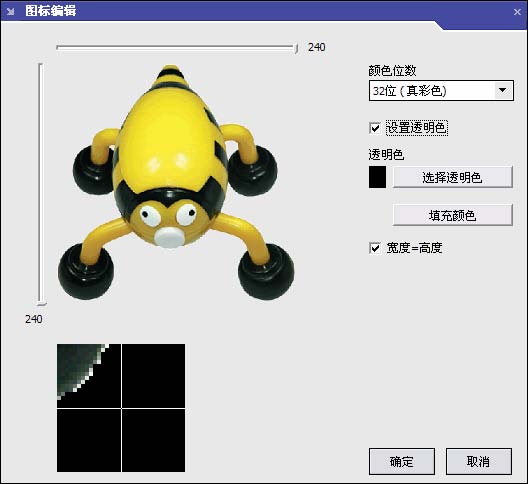Viewport: 528px width, 484px height.
Task: Click the title bar arrow icon
Action: click(11, 11)
